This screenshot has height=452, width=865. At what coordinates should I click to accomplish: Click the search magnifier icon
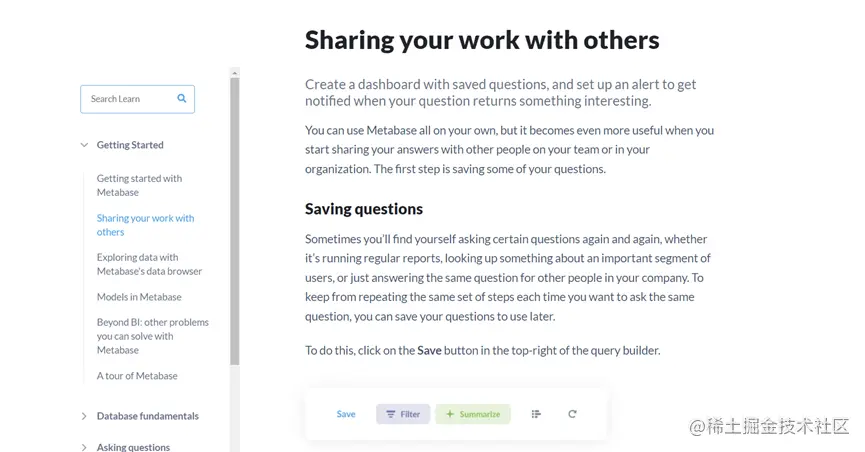[x=182, y=99]
